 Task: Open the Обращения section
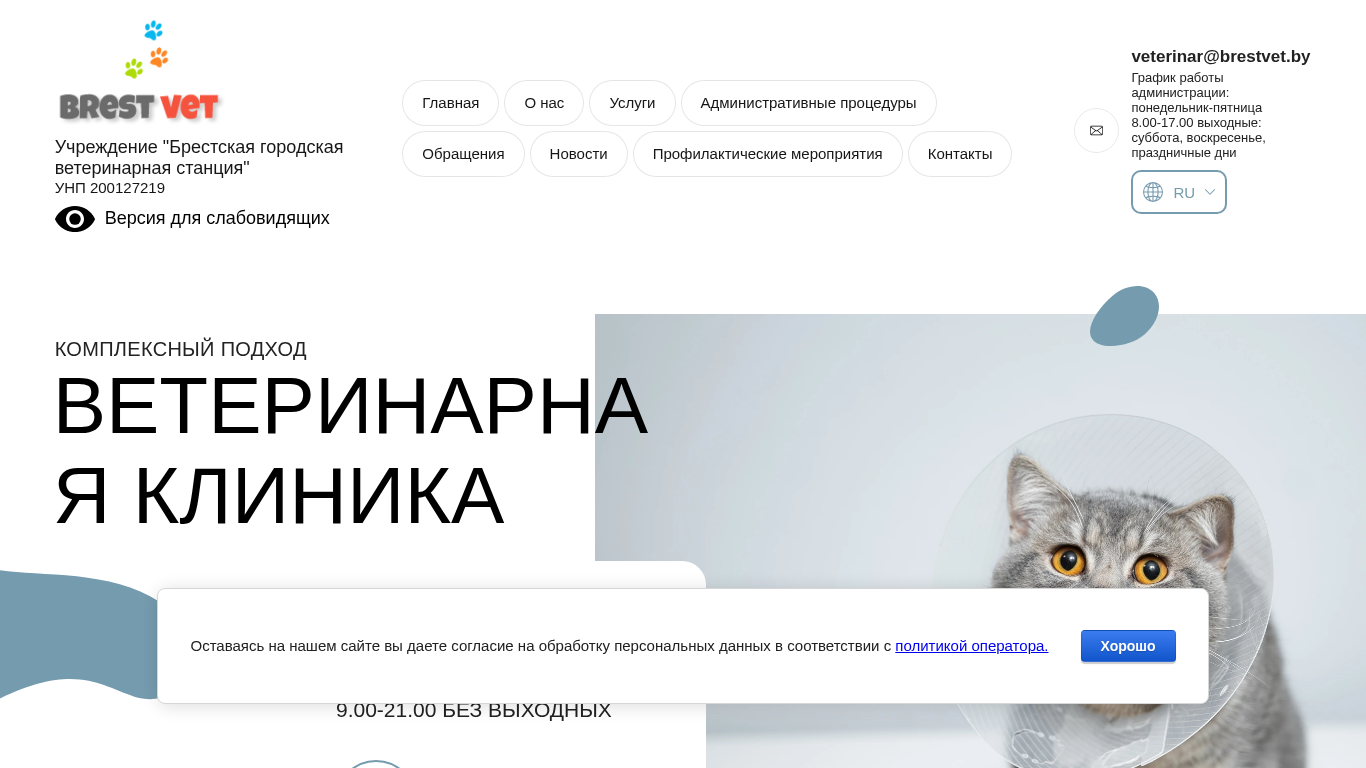tap(463, 154)
